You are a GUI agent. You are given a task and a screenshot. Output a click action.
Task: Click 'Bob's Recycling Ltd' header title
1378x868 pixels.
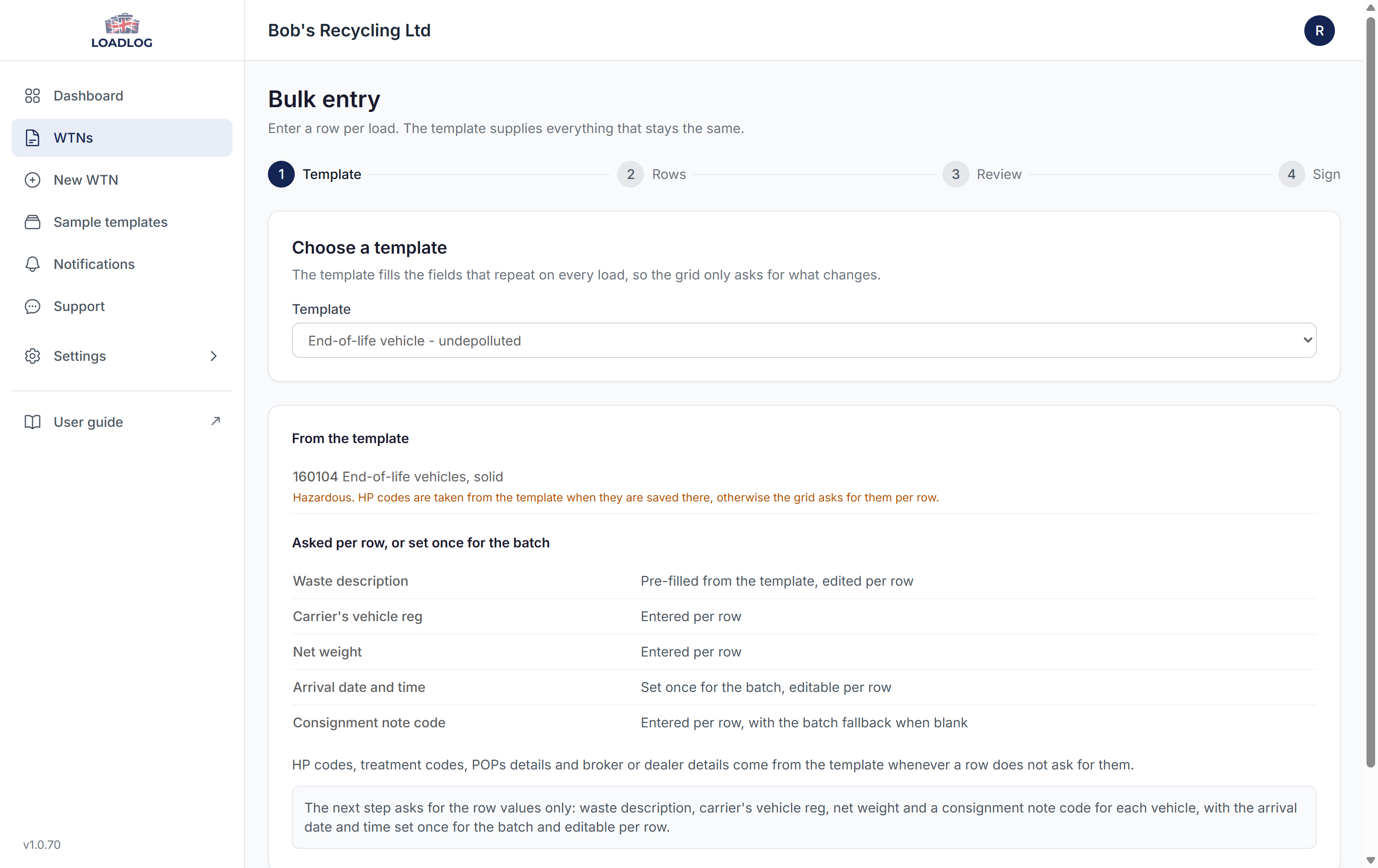point(349,30)
